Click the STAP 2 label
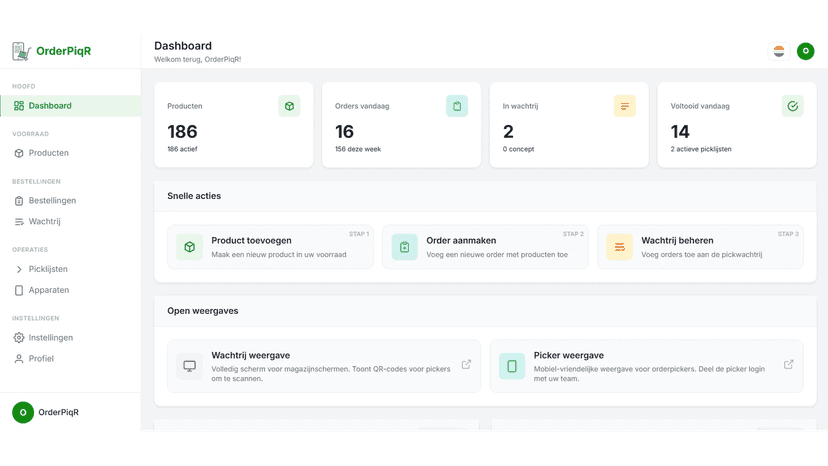This screenshot has height=466, width=828. 573,234
